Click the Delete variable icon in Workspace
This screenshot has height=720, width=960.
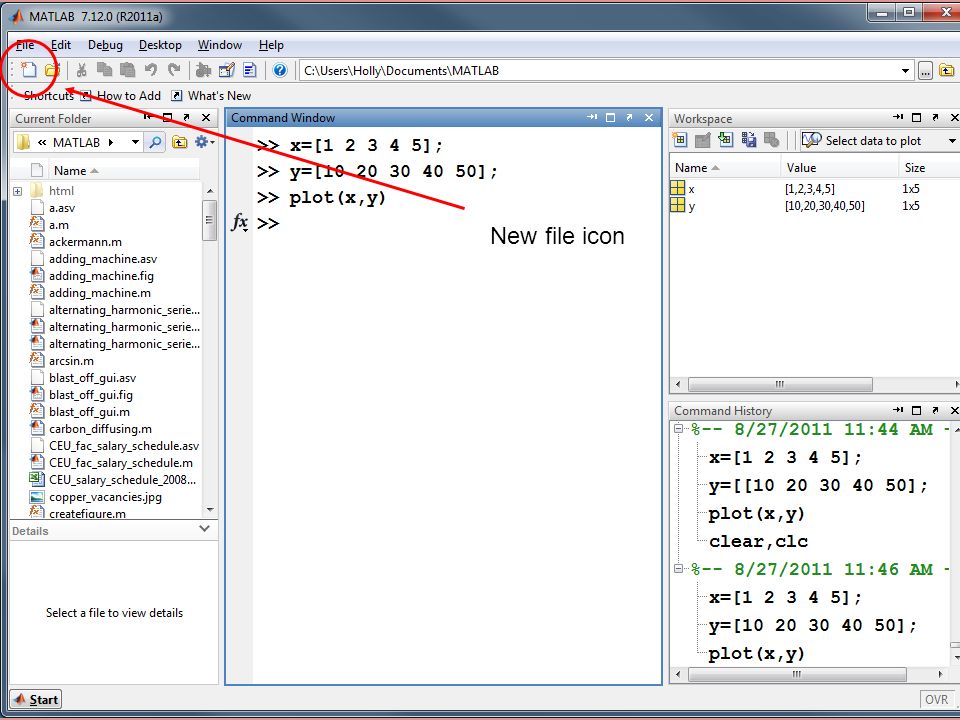coord(771,140)
